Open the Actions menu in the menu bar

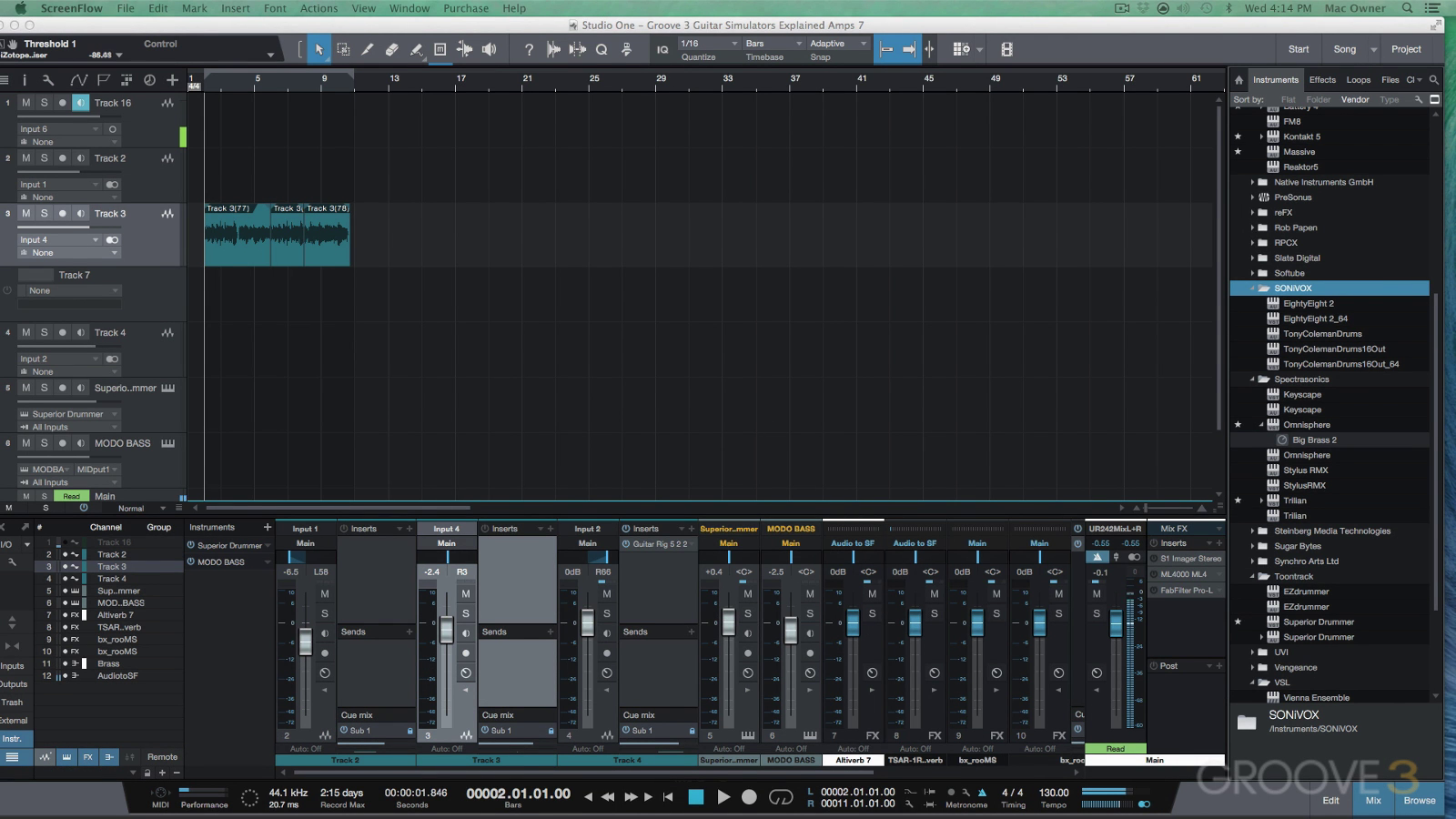point(318,8)
